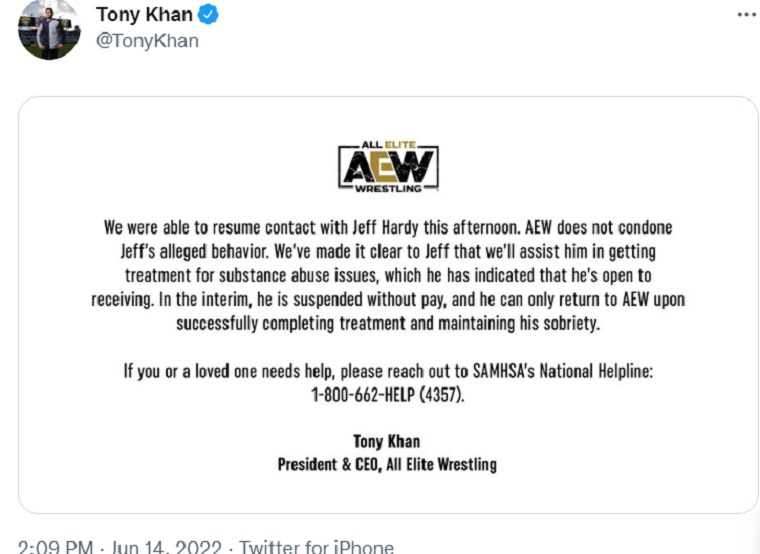Open the @TonyKhan handle link

point(147,41)
